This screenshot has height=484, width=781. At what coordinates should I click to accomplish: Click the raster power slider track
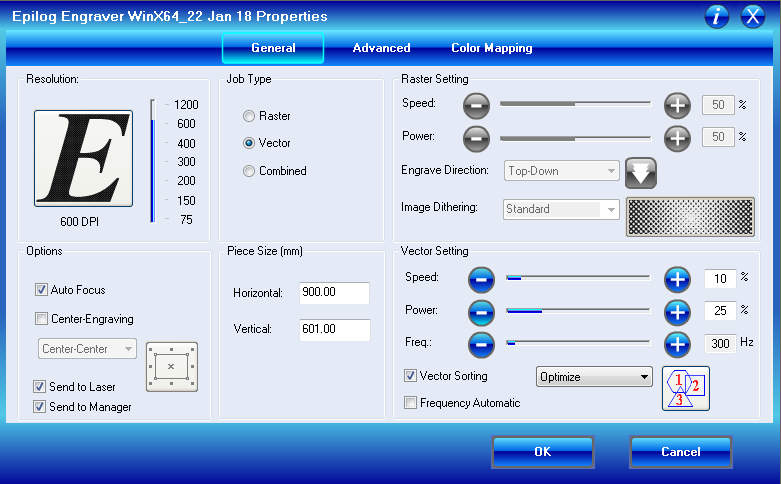point(575,138)
